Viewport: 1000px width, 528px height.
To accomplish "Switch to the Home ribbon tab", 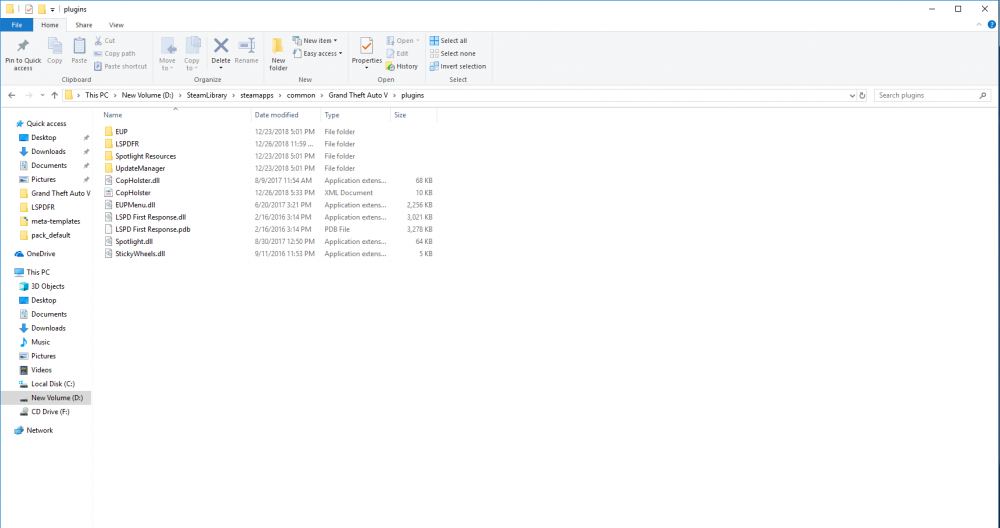I will click(50, 25).
